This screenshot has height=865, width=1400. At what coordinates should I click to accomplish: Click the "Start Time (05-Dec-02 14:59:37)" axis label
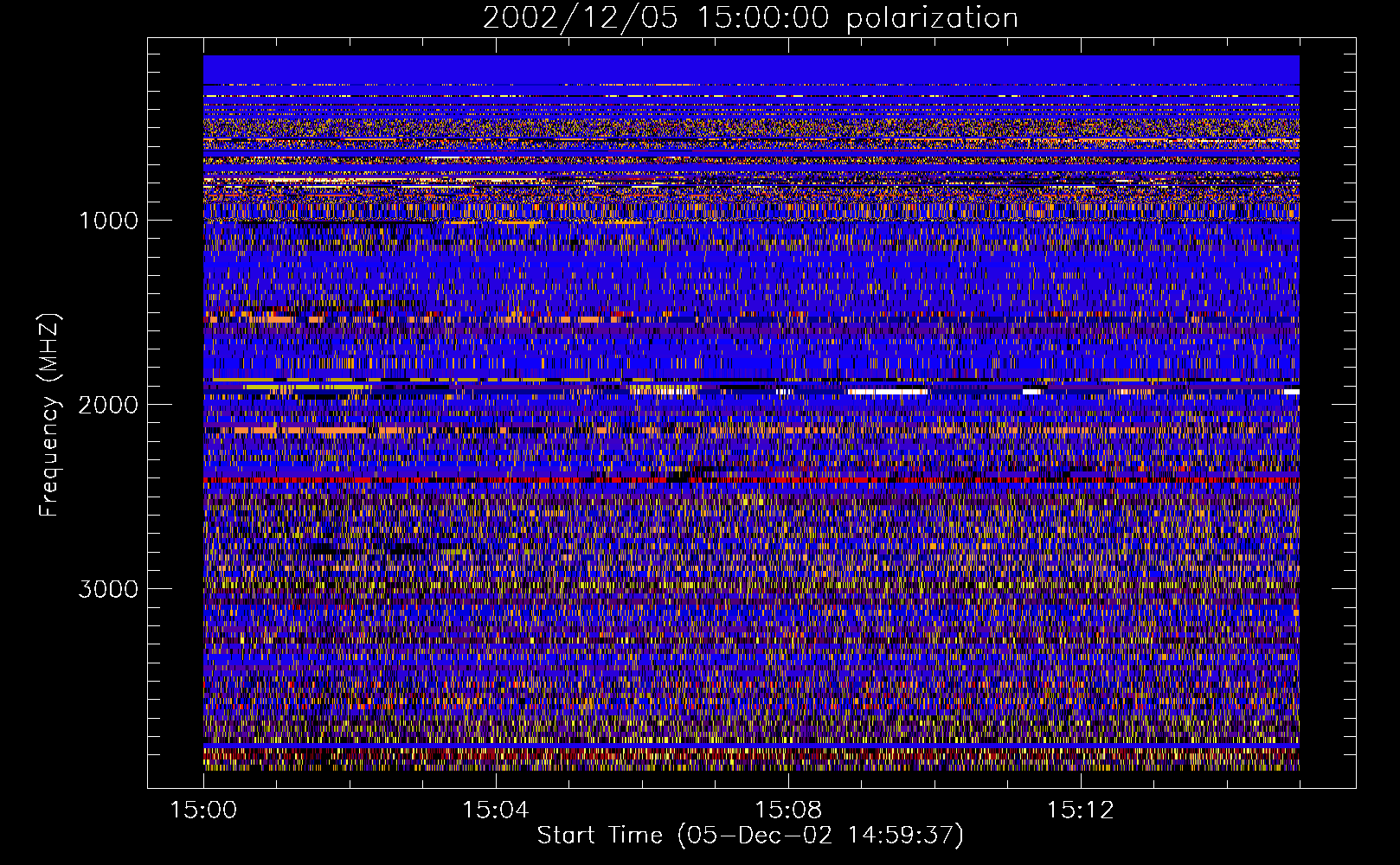click(750, 836)
